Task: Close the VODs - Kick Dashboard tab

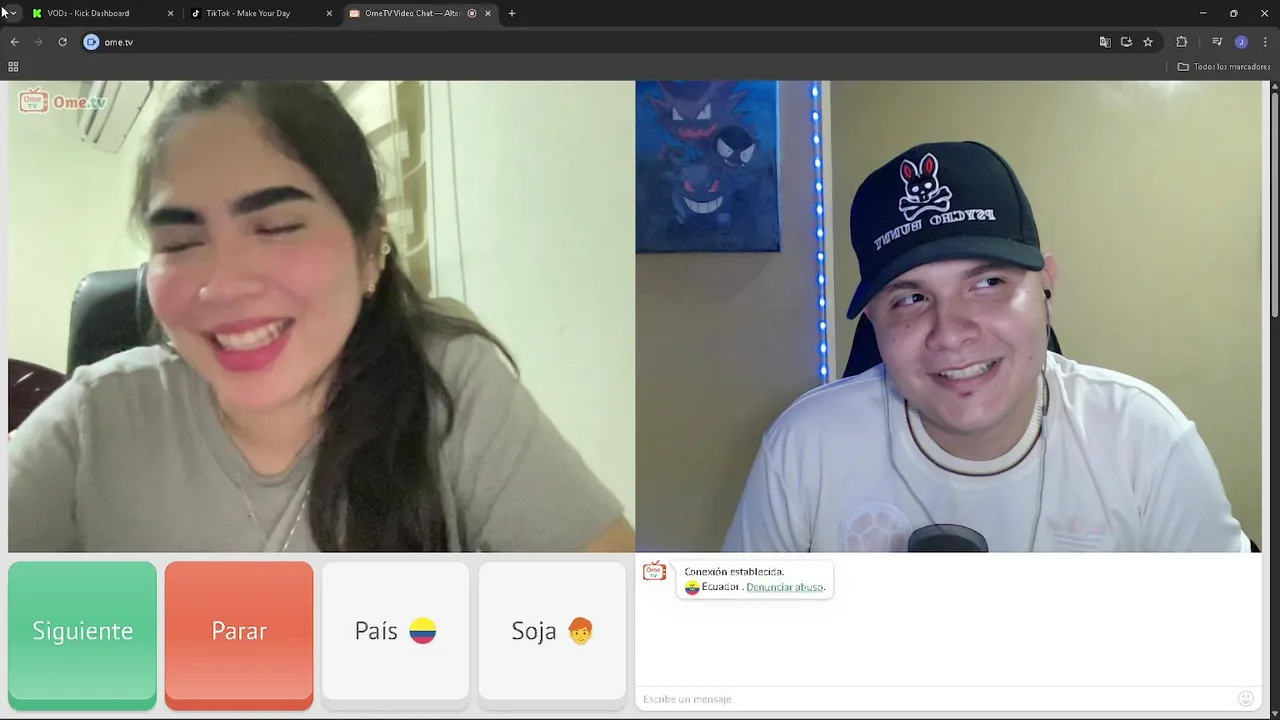Action: point(170,13)
